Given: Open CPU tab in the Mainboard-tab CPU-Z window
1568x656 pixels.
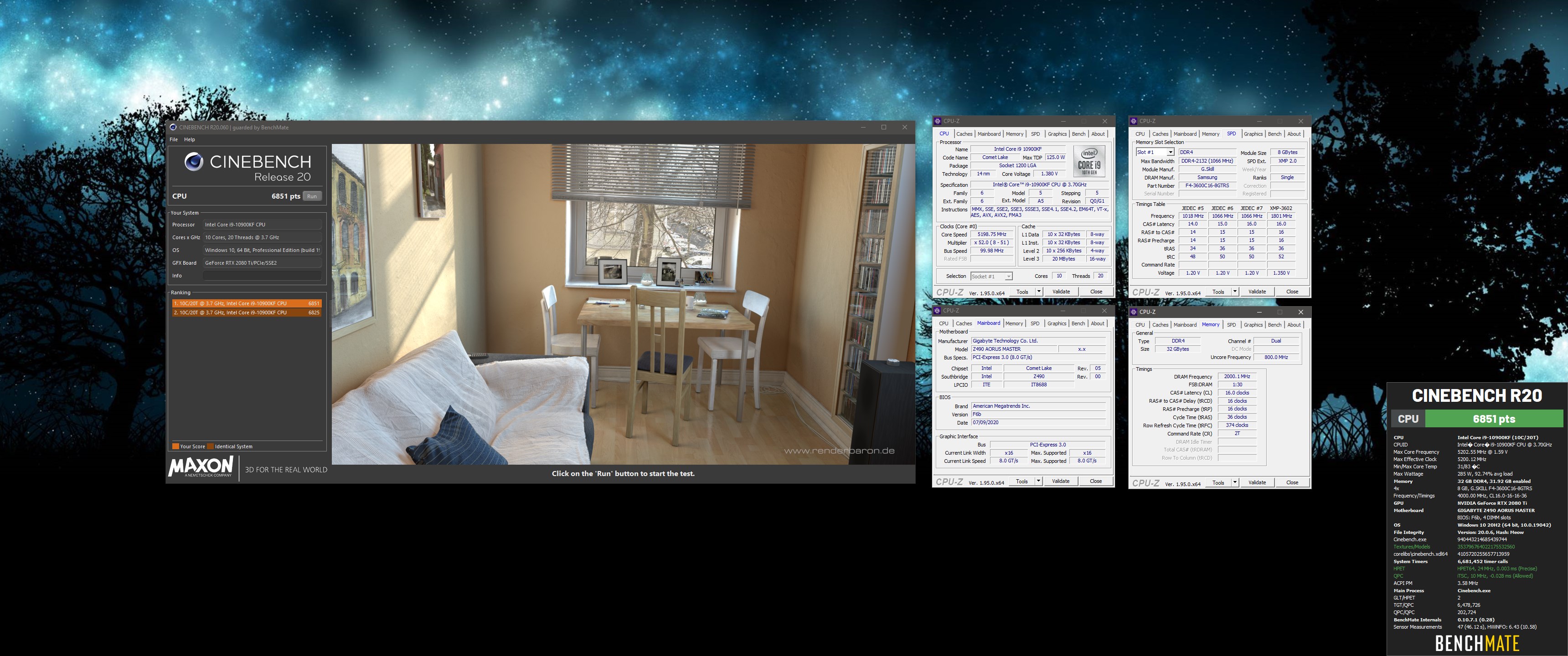Looking at the screenshot, I should click(x=944, y=324).
